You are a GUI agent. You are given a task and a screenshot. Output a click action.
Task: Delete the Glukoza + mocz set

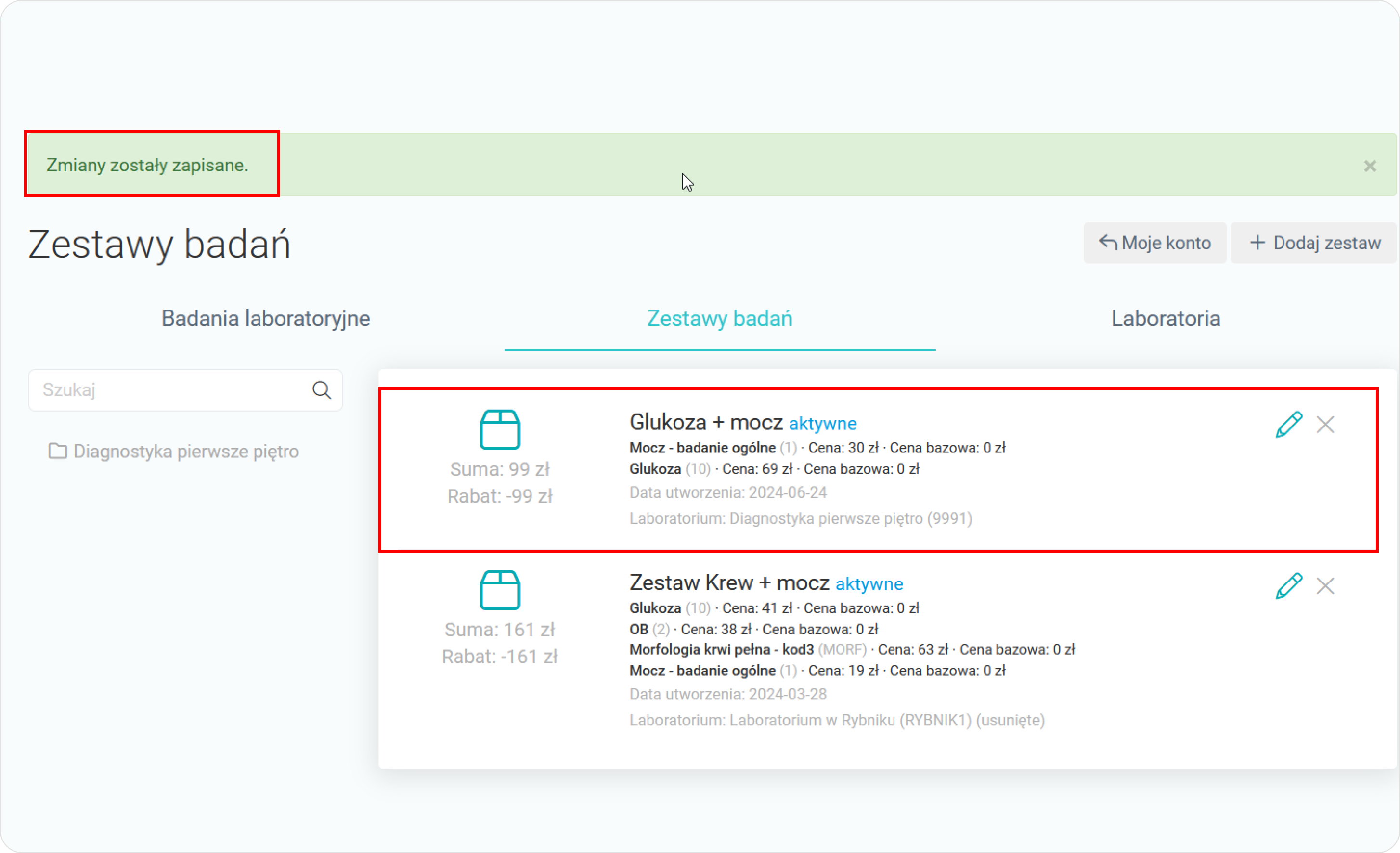click(1325, 425)
